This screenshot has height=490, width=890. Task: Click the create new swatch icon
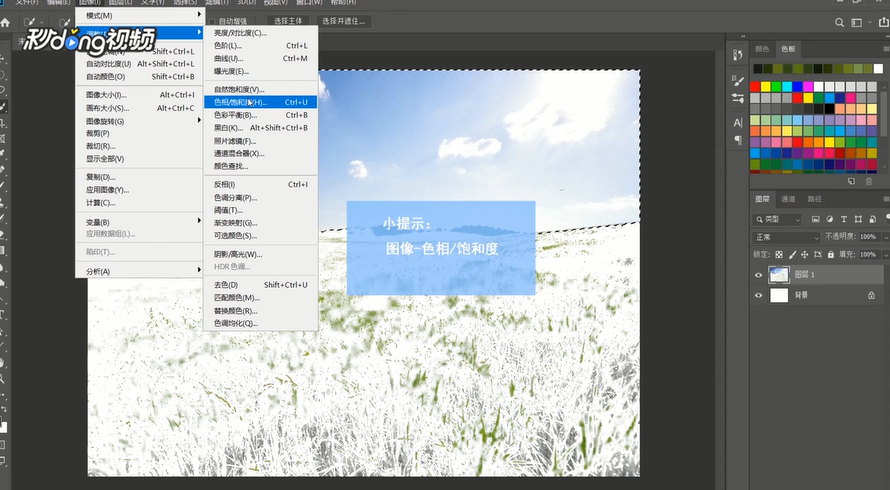[x=851, y=182]
